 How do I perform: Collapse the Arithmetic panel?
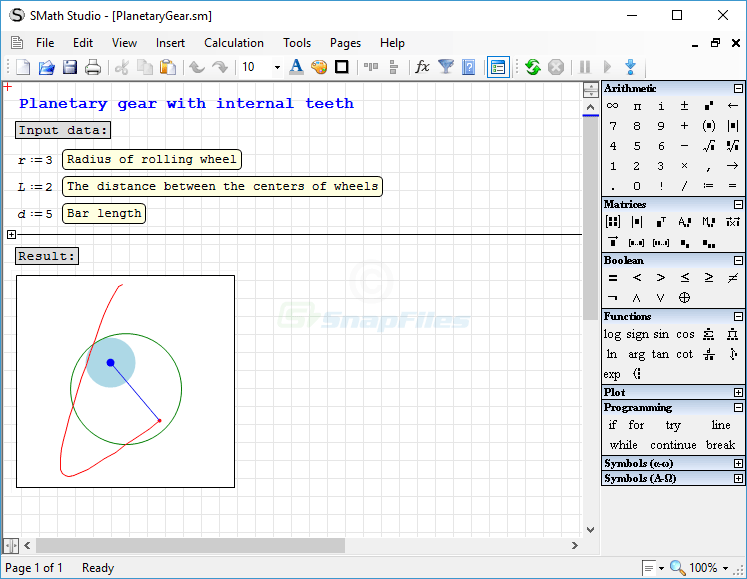(738, 89)
